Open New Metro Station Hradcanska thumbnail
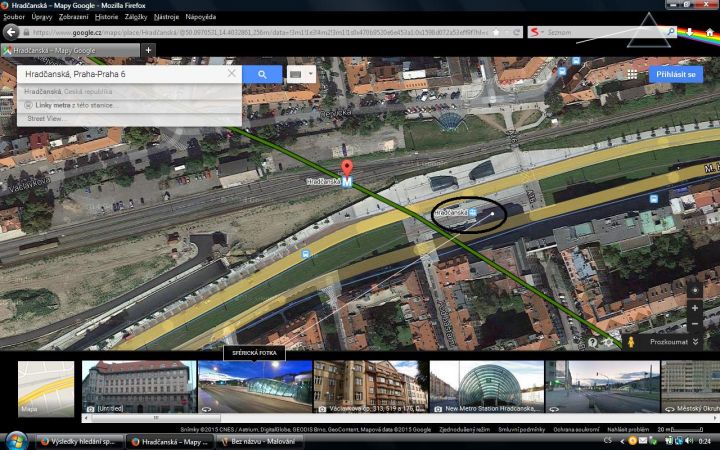This screenshot has width=720, height=450. (x=487, y=387)
